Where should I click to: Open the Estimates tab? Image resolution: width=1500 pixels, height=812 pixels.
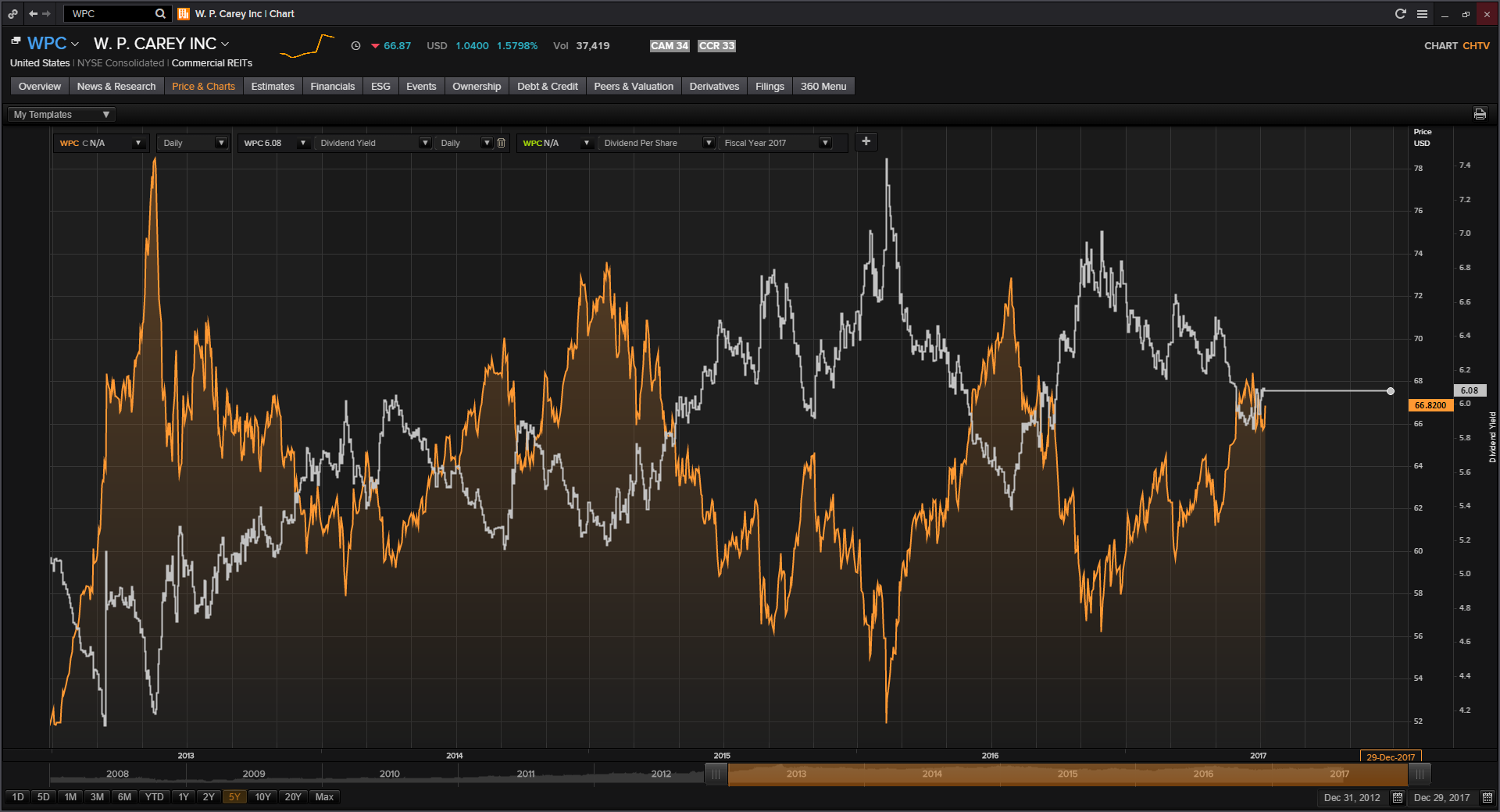coord(273,86)
